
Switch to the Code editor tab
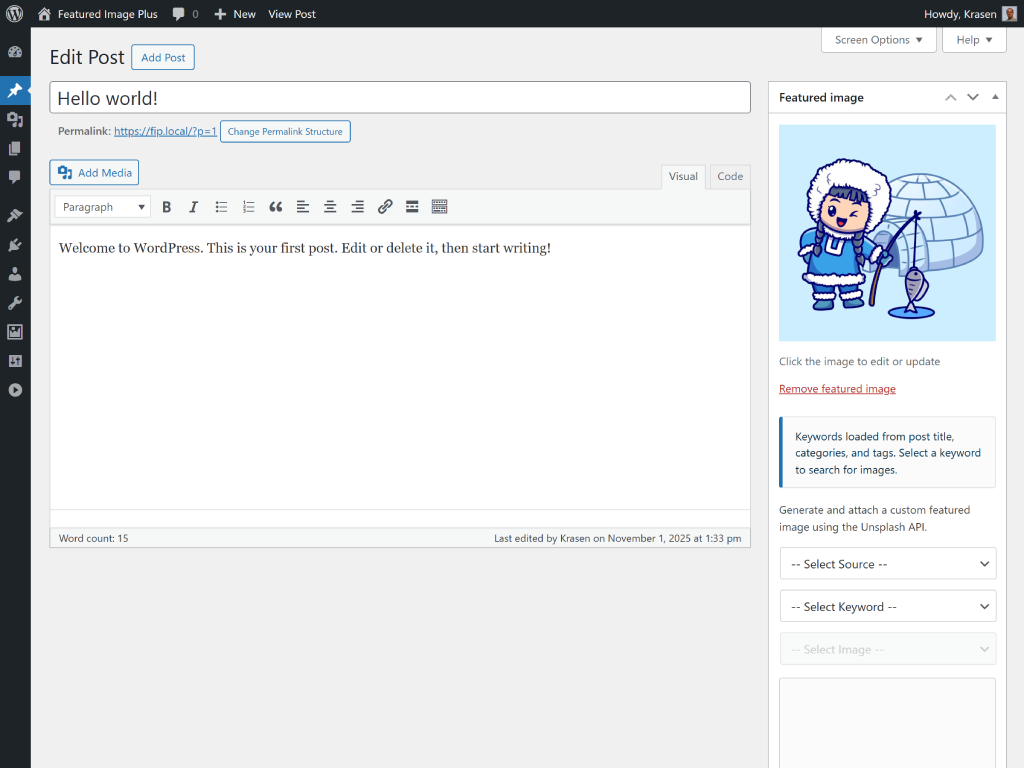729,176
